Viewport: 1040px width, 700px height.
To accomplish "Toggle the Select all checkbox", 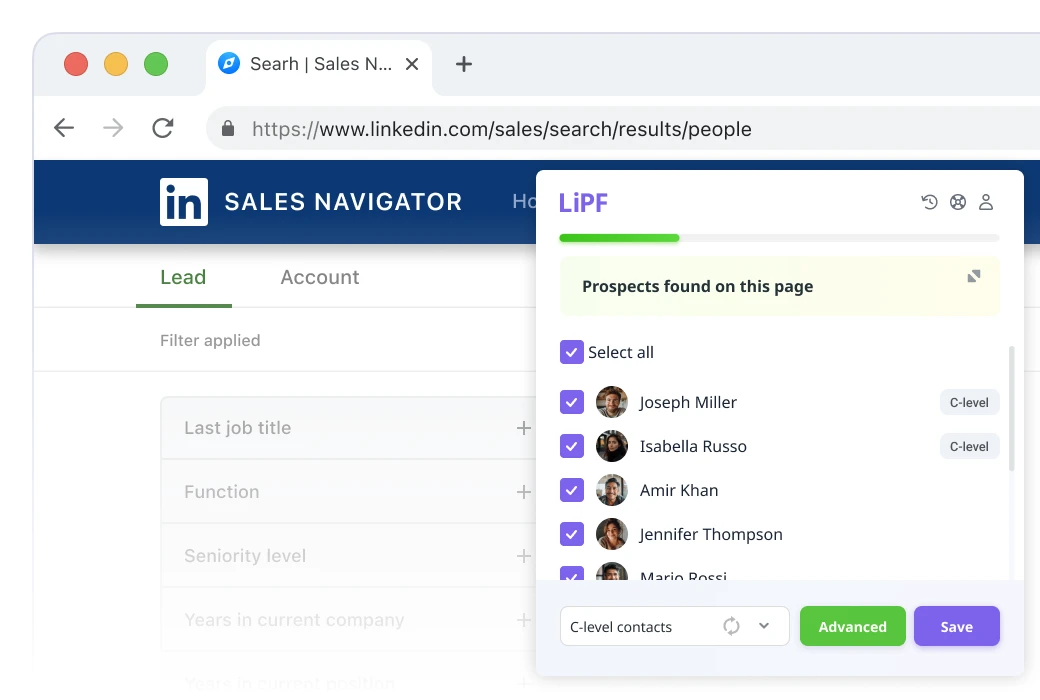I will [x=572, y=352].
